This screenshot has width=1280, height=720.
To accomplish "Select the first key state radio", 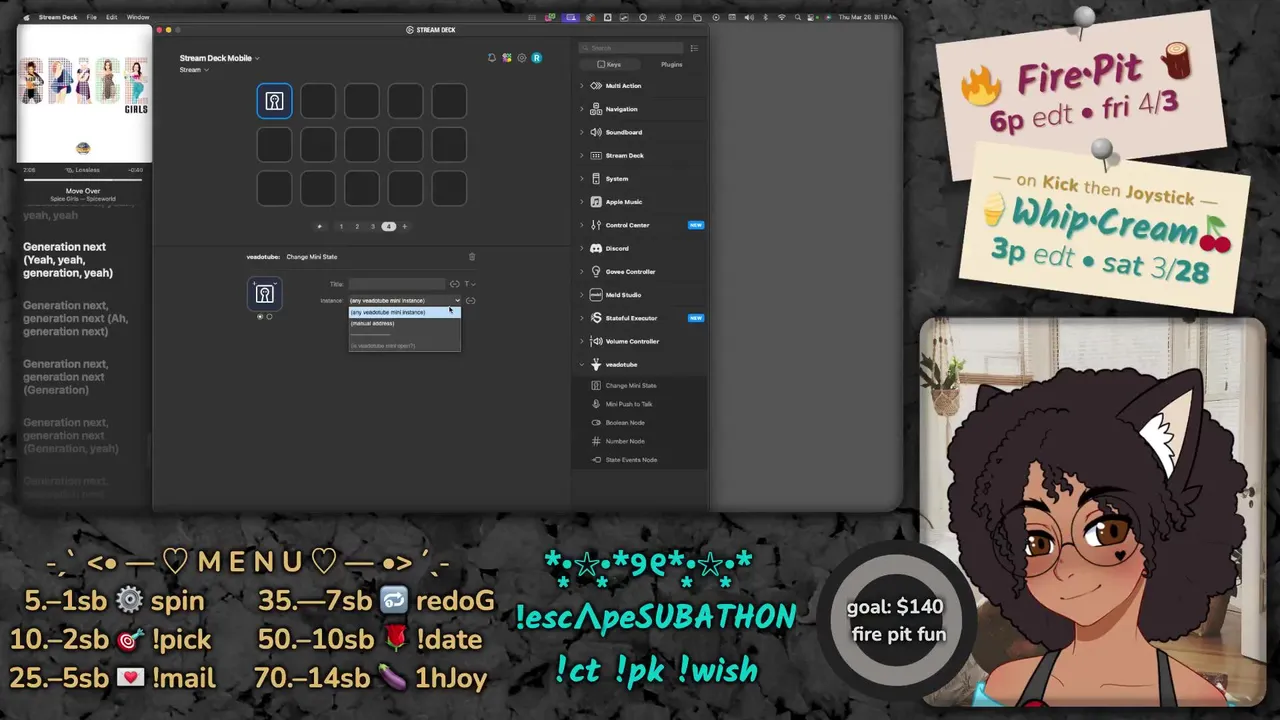I will coord(260,317).
